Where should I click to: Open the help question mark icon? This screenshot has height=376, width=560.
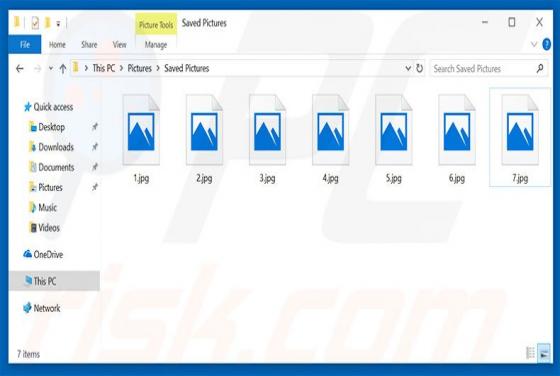tap(546, 45)
